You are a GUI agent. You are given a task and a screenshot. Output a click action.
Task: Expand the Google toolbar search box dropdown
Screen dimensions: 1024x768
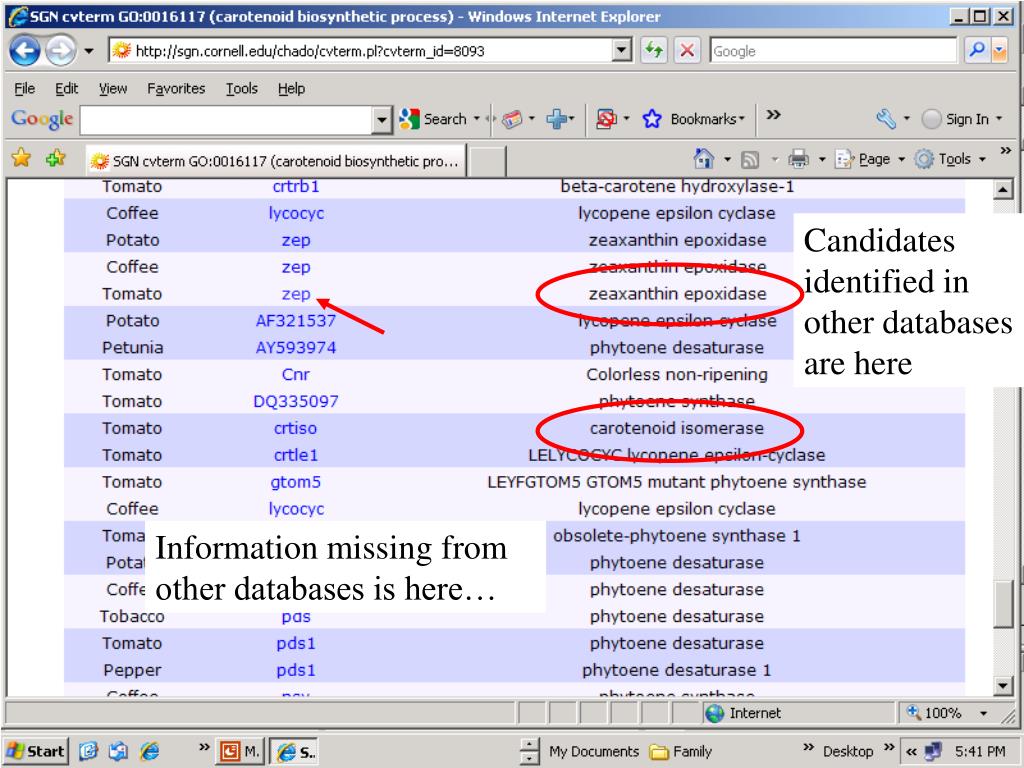[x=382, y=120]
